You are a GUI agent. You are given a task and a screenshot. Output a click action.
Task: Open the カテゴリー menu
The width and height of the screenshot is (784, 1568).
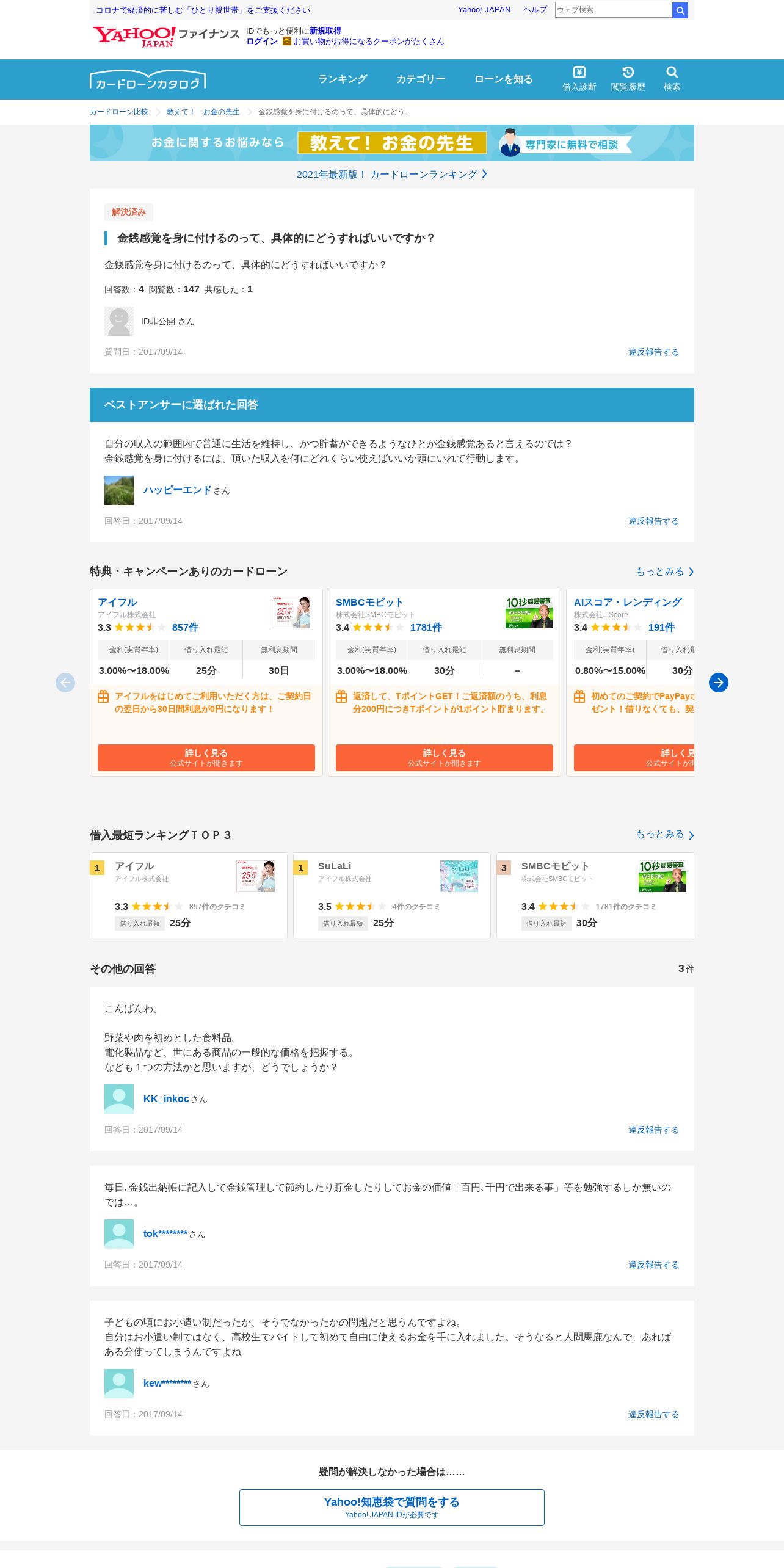[421, 79]
